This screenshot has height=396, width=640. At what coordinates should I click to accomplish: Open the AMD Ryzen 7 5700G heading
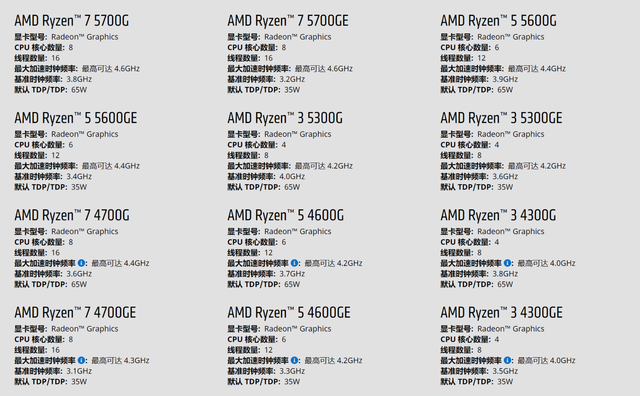point(71,21)
